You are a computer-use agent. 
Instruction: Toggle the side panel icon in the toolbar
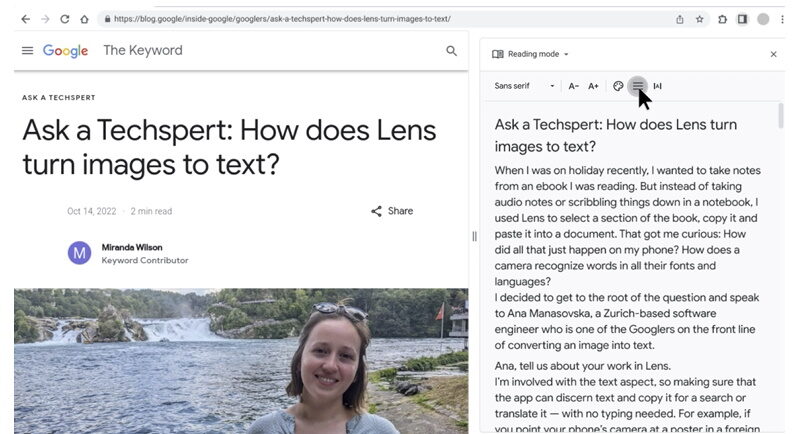pos(742,19)
